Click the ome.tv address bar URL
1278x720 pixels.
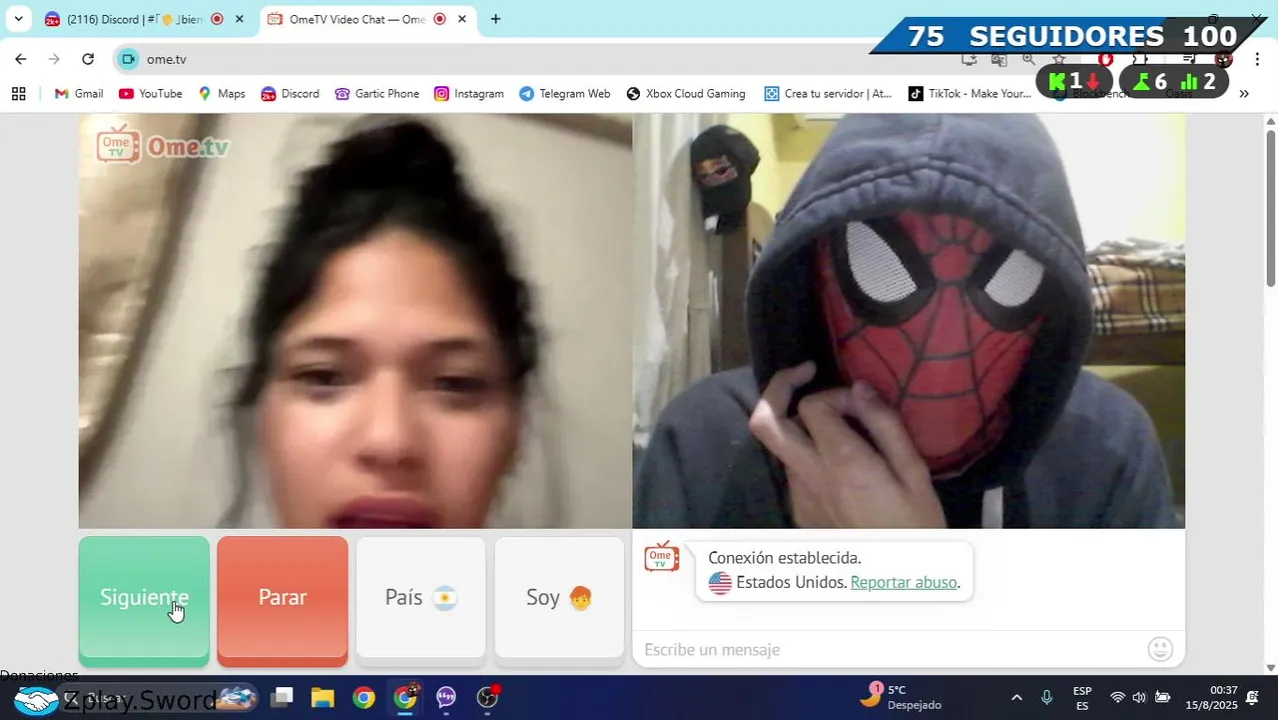(166, 59)
